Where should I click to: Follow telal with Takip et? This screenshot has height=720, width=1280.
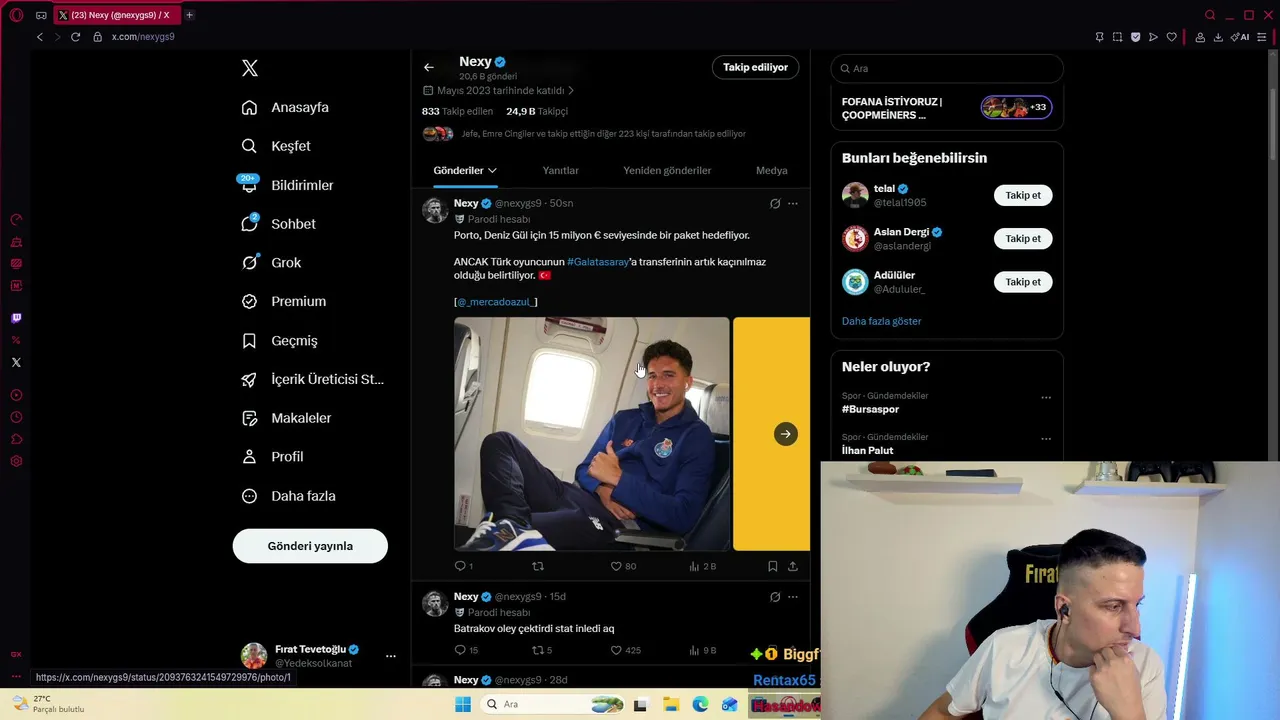(1023, 195)
